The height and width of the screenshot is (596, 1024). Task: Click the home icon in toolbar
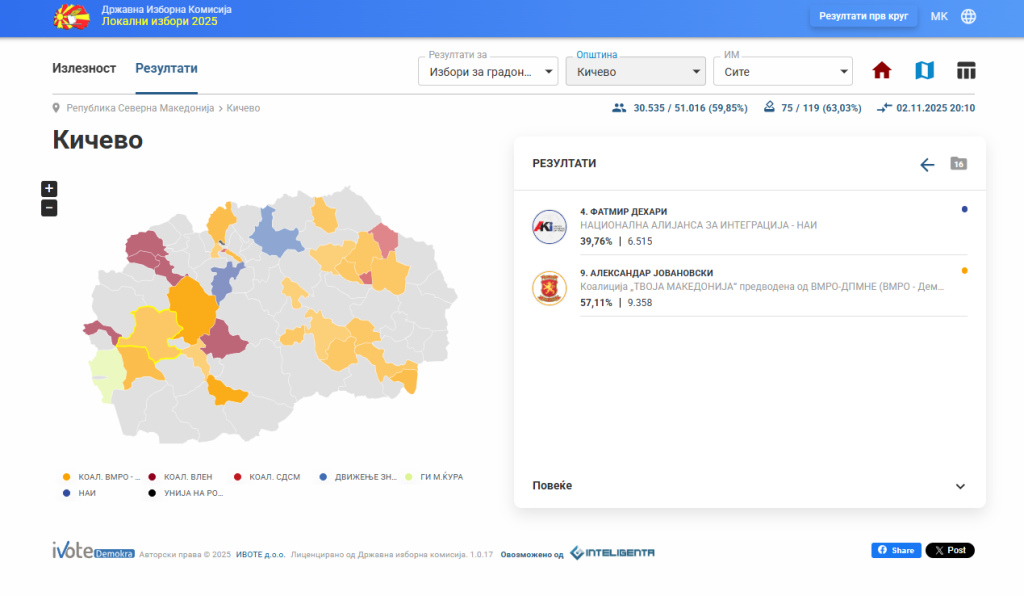pyautogui.click(x=881, y=71)
